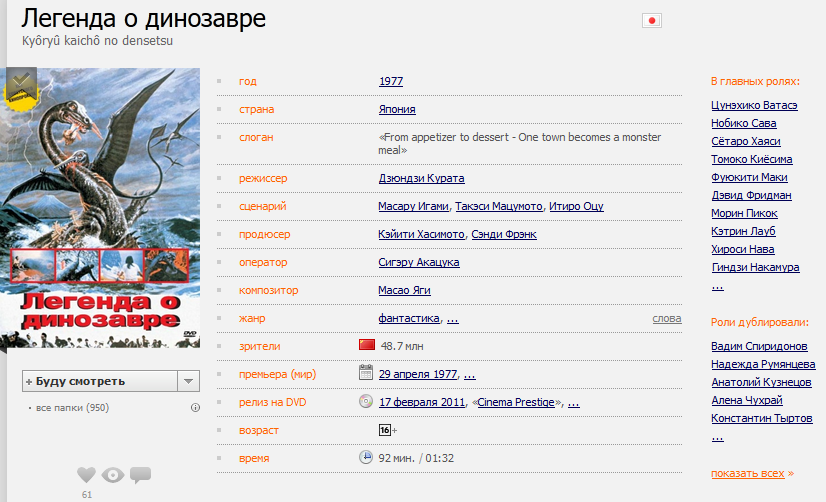
Task: Open actor 'Фуюкити Маки' link
Action: pos(749,177)
